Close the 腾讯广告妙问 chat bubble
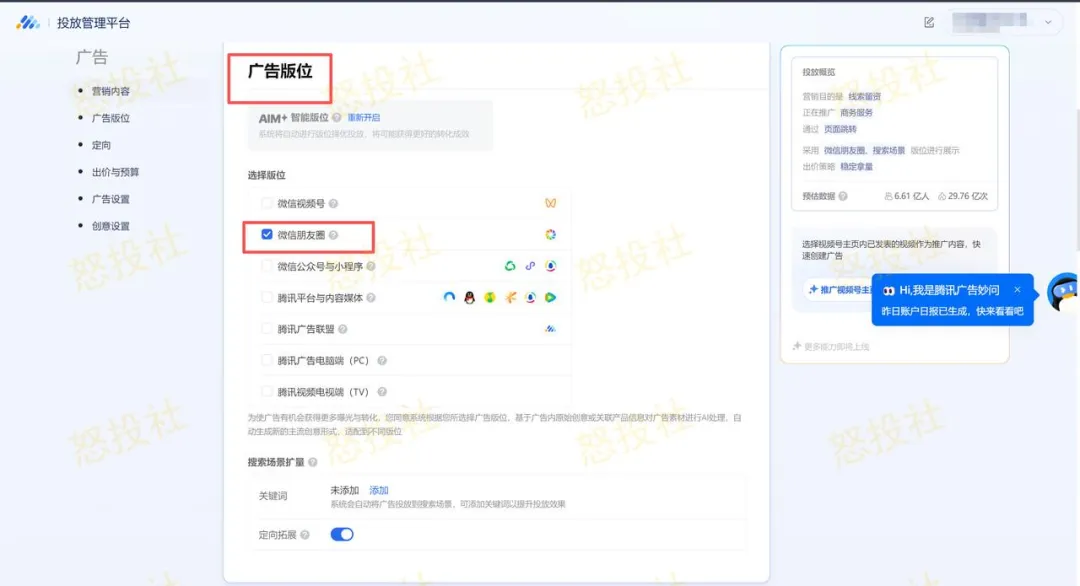Viewport: 1080px width, 586px height. click(x=1018, y=289)
